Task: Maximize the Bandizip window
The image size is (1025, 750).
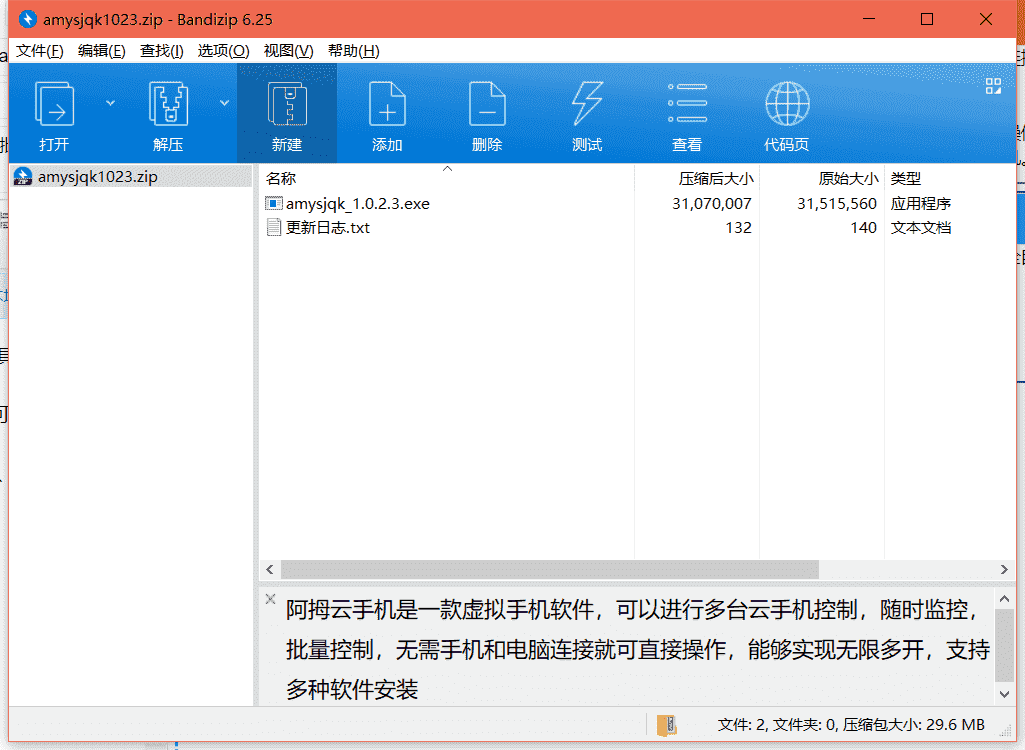Action: click(x=926, y=19)
